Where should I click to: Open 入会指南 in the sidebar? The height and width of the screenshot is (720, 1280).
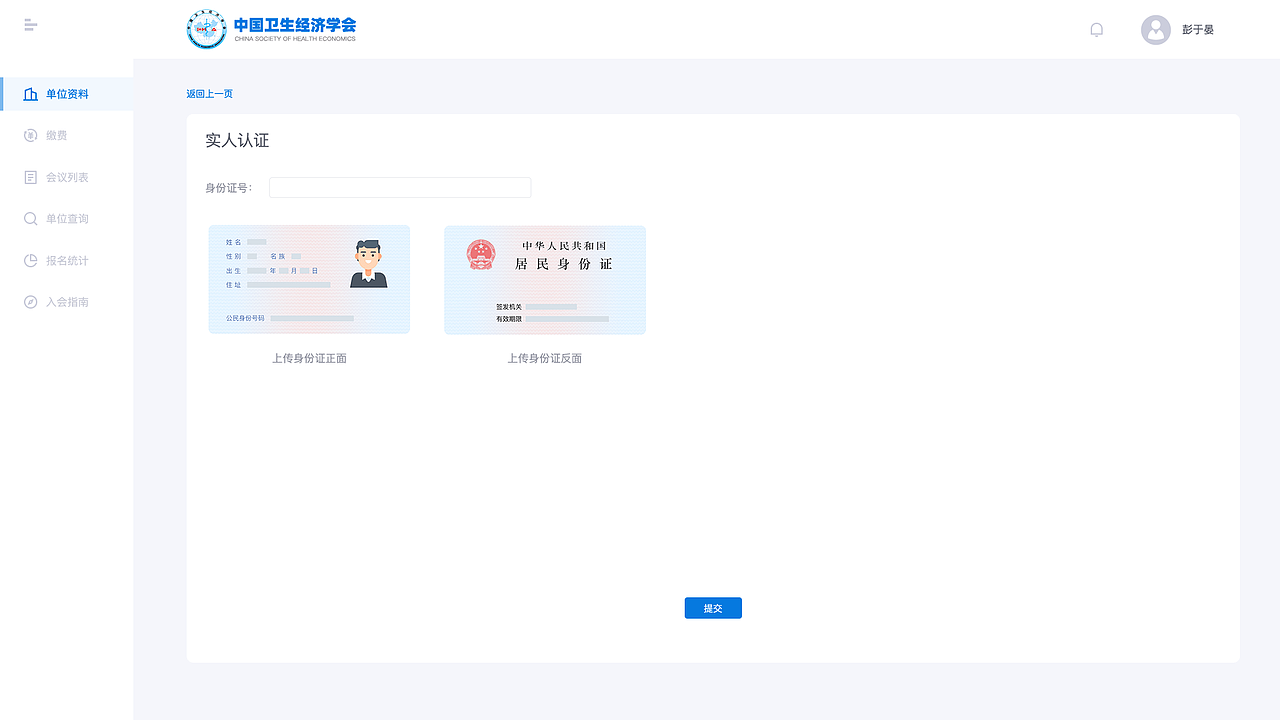pyautogui.click(x=67, y=302)
